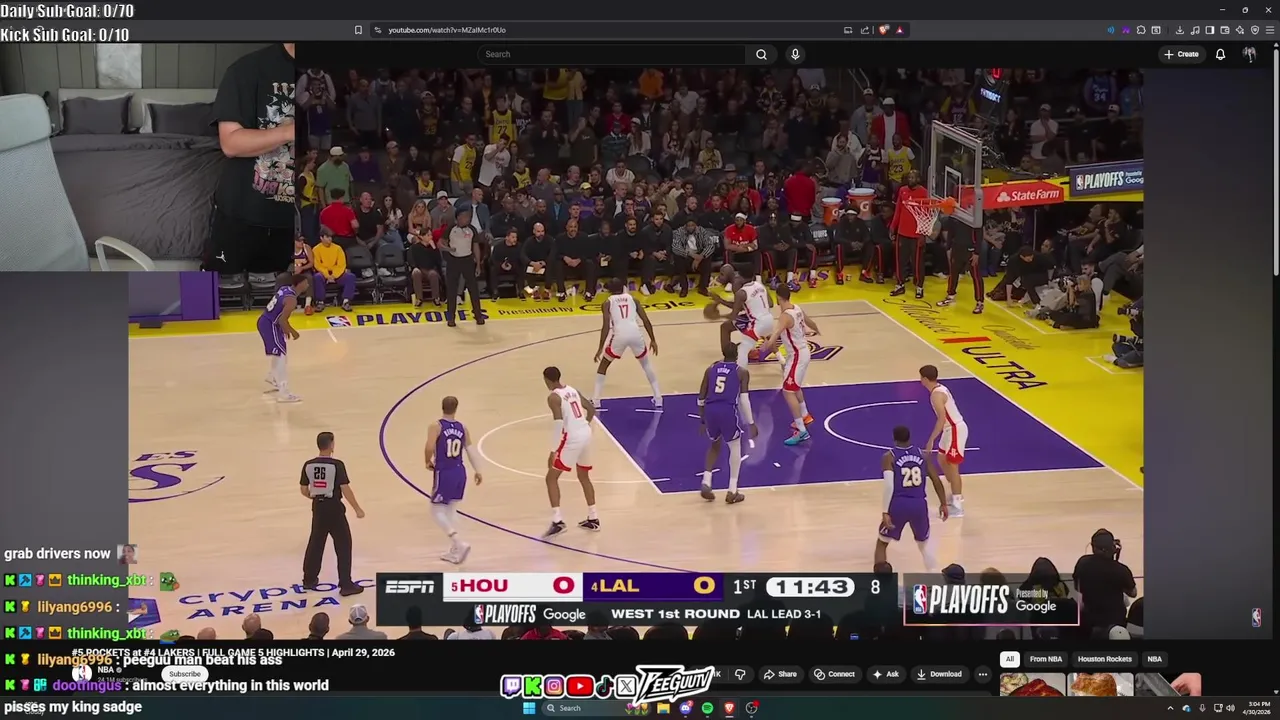This screenshot has width=1280, height=720.
Task: Select the Houston Rockets filter chip
Action: tap(1105, 659)
